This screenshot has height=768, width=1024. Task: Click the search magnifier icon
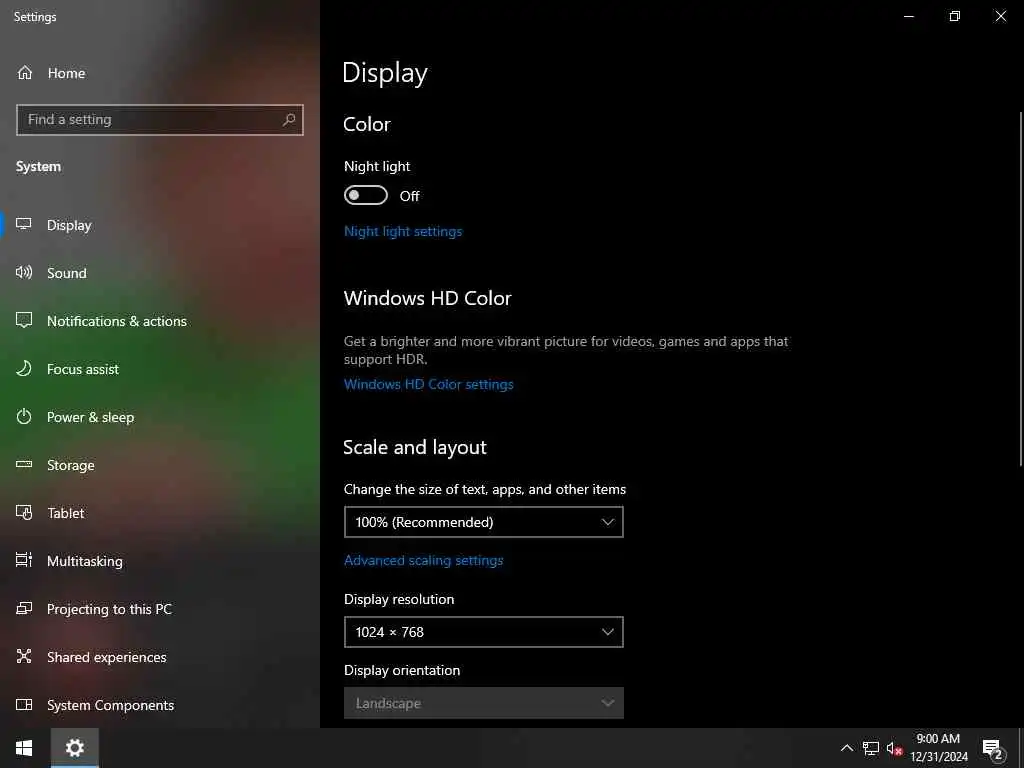pos(289,120)
